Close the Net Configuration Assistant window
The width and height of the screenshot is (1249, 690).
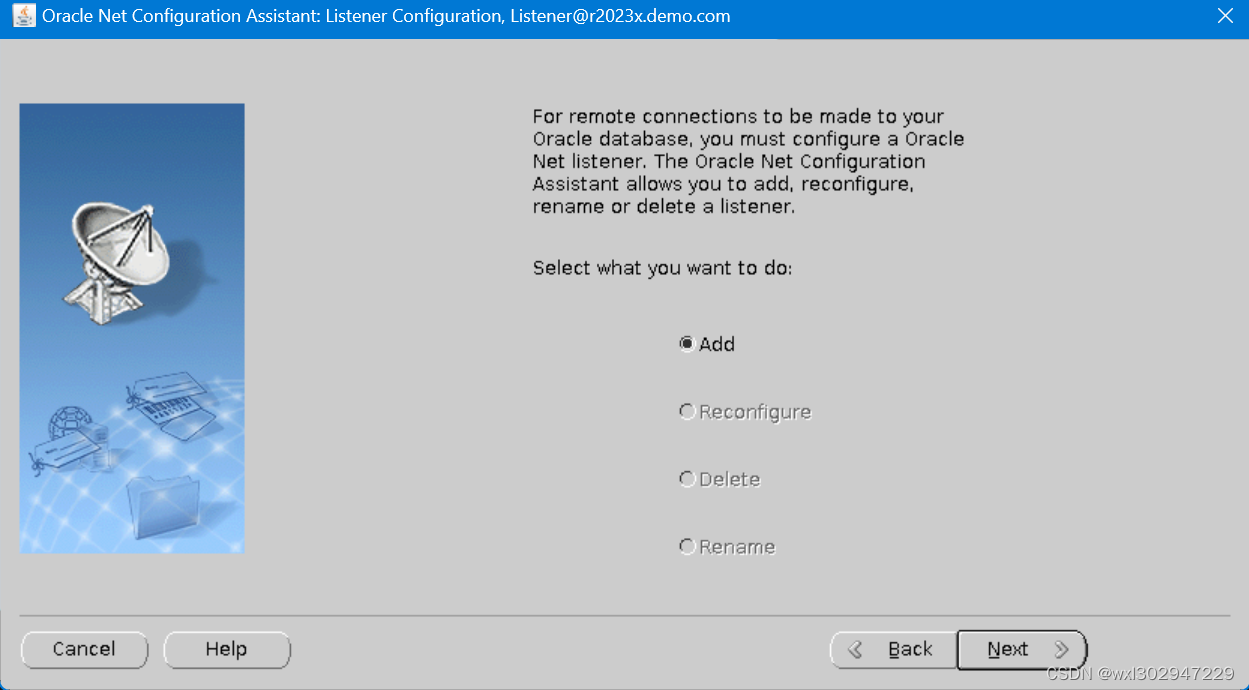1225,16
